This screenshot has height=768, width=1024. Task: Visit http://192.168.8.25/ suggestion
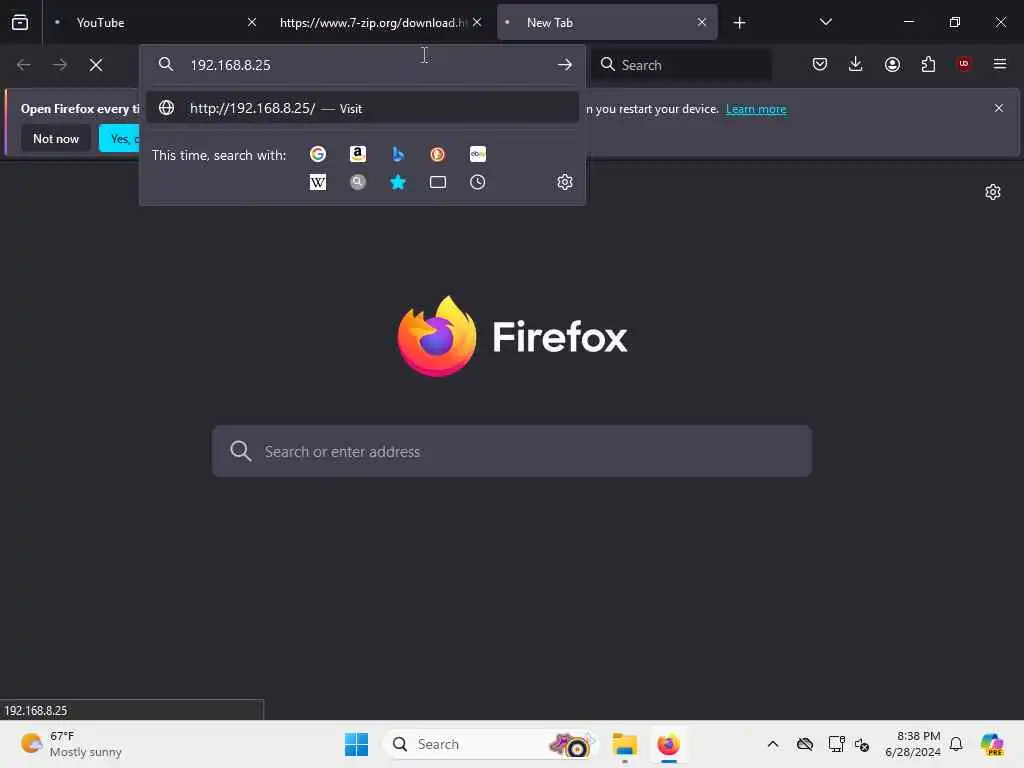tap(362, 108)
